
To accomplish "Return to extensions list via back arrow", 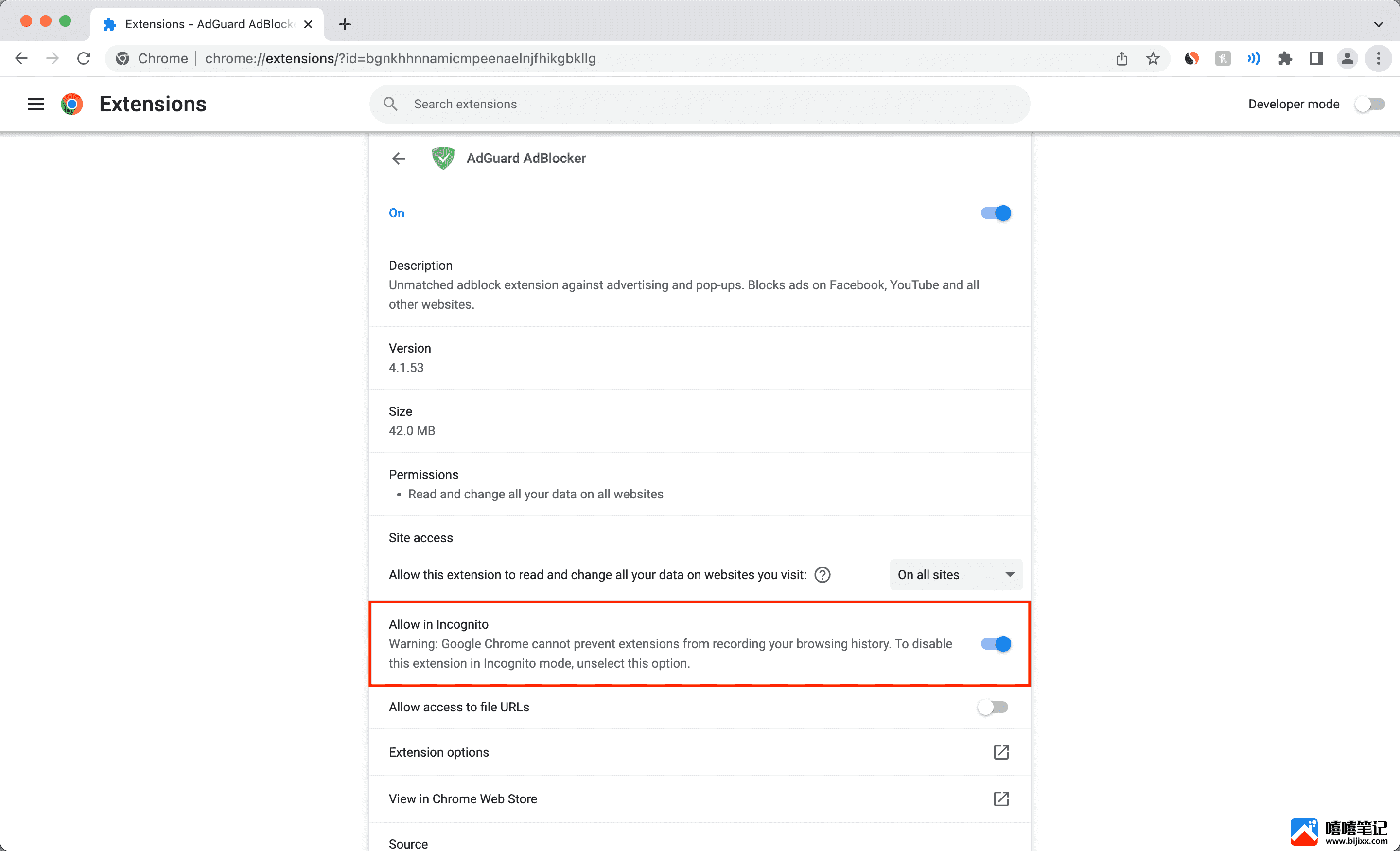I will [399, 158].
